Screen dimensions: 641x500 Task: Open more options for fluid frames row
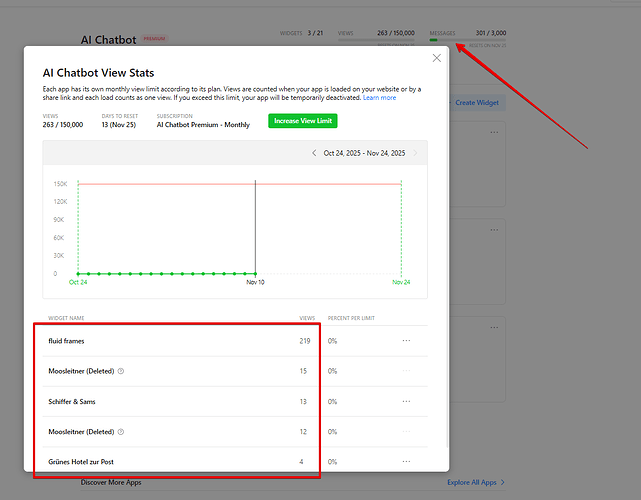406,341
